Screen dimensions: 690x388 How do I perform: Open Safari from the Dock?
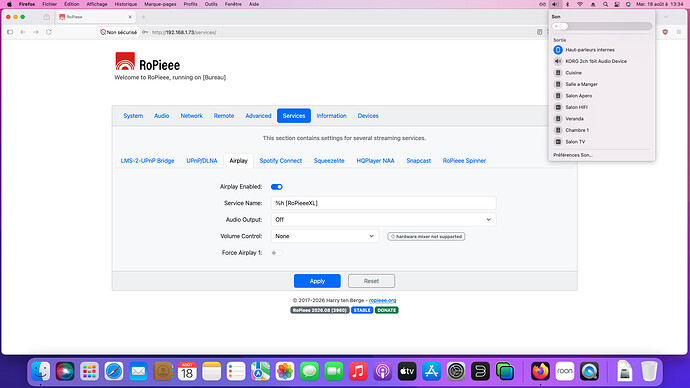pos(114,371)
